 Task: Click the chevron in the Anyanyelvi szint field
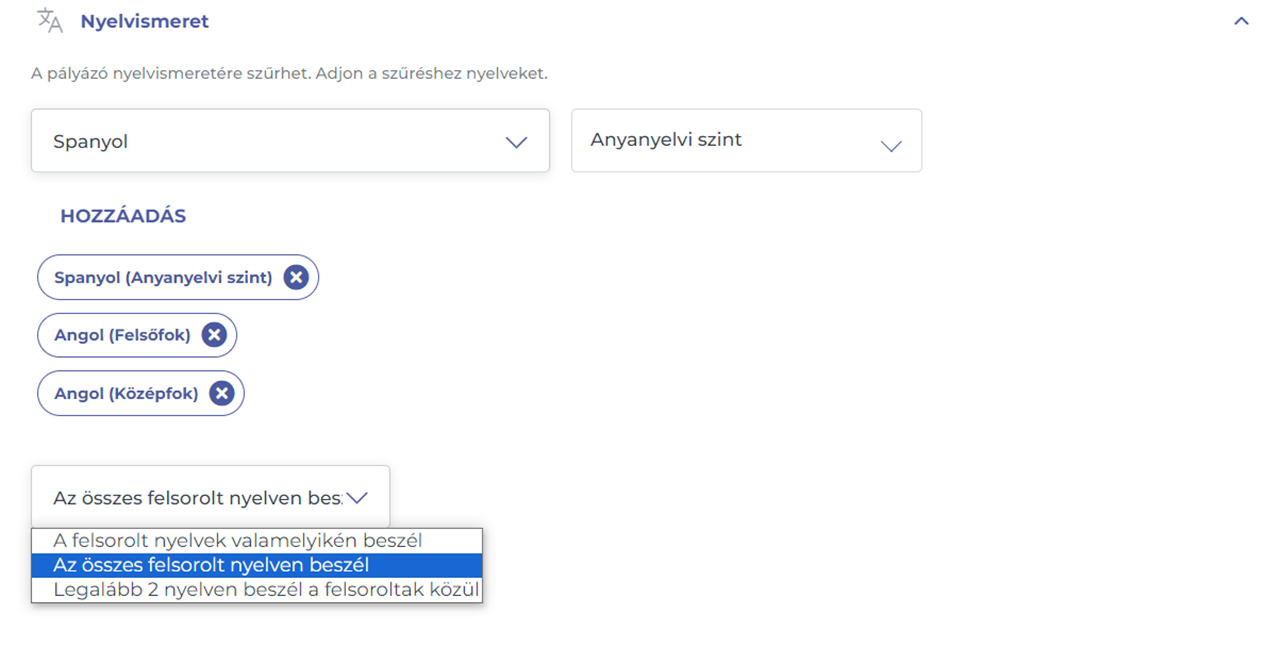(x=890, y=146)
